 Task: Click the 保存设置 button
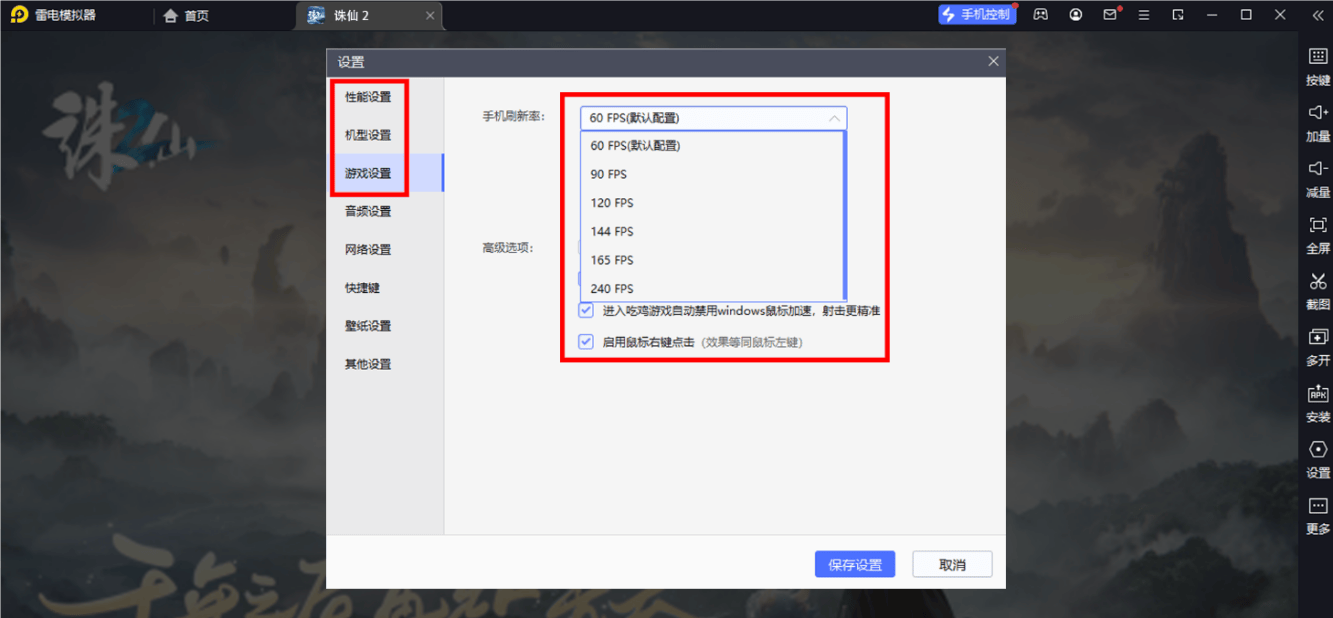tap(854, 565)
